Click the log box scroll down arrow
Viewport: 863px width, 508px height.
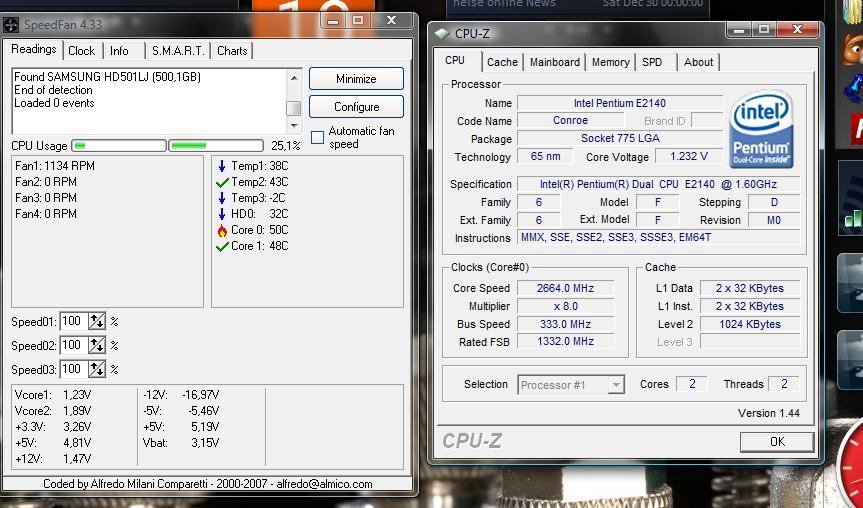tap(294, 125)
